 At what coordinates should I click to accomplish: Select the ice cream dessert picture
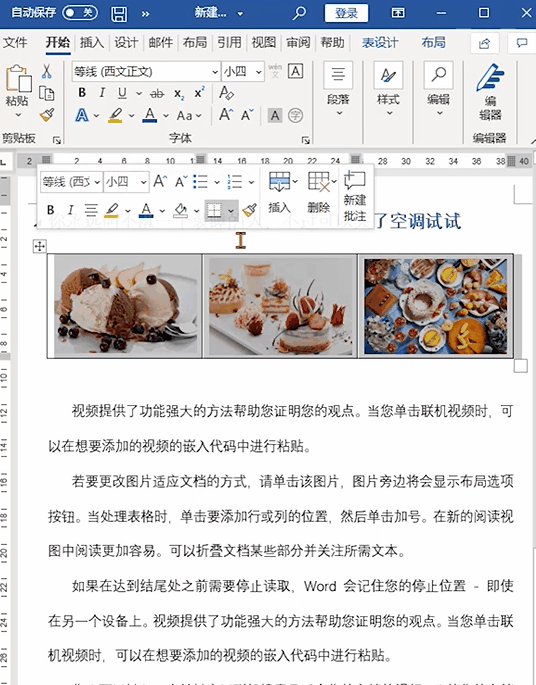126,305
